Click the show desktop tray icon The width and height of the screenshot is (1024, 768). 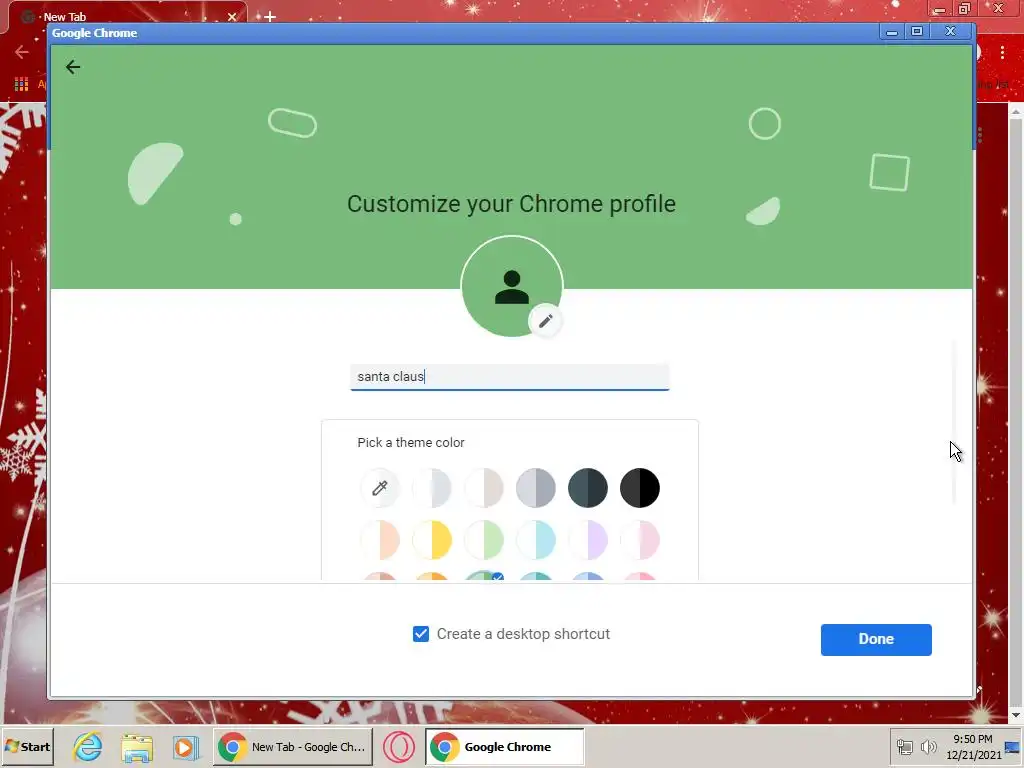click(1013, 746)
